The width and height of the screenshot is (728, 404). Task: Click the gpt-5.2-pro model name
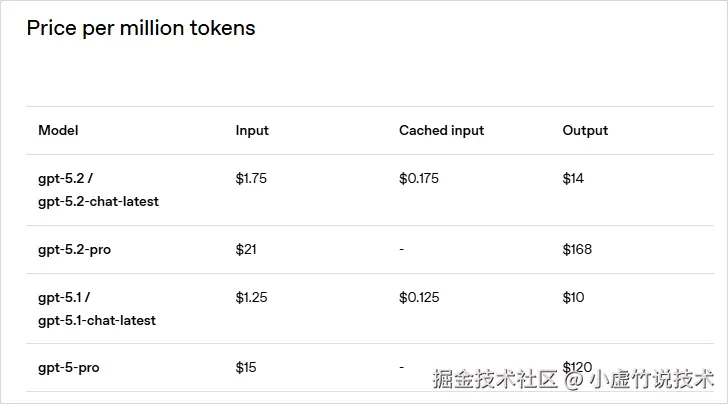point(74,249)
